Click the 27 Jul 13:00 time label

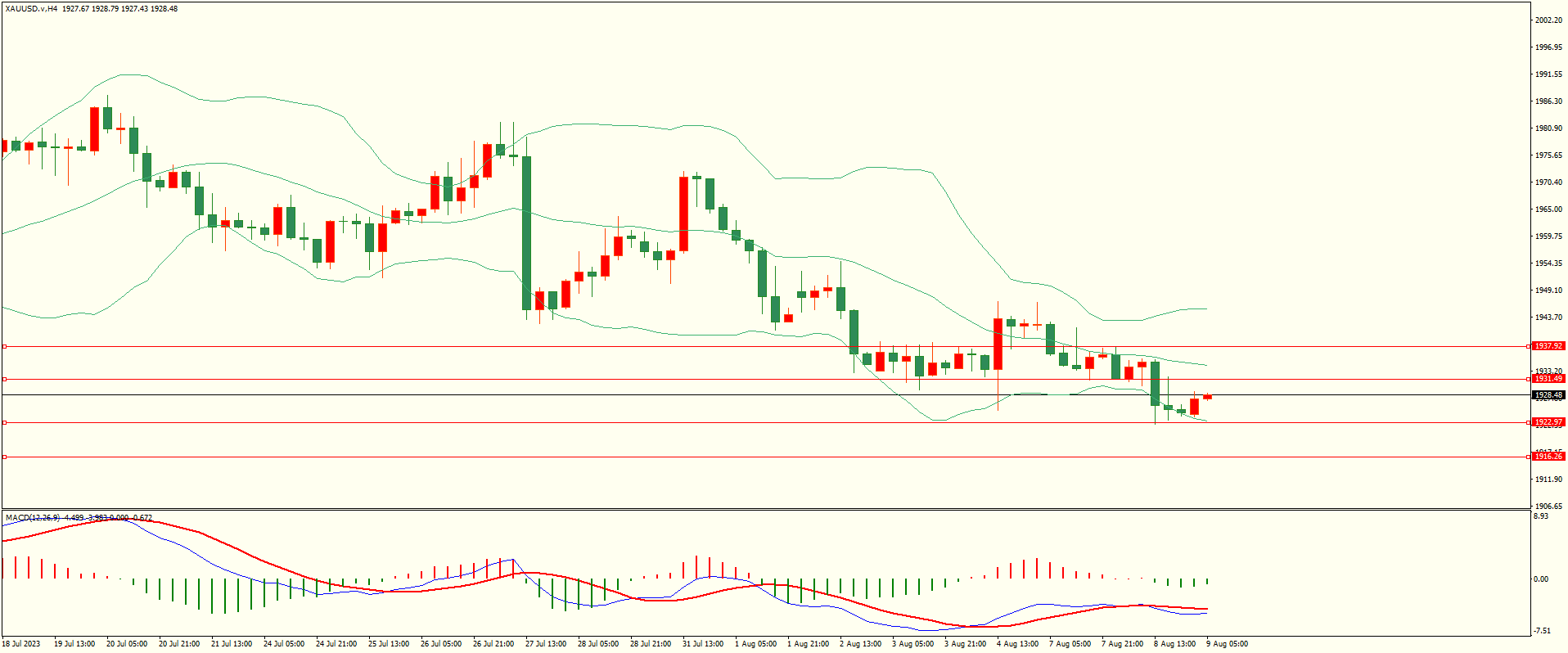(546, 644)
